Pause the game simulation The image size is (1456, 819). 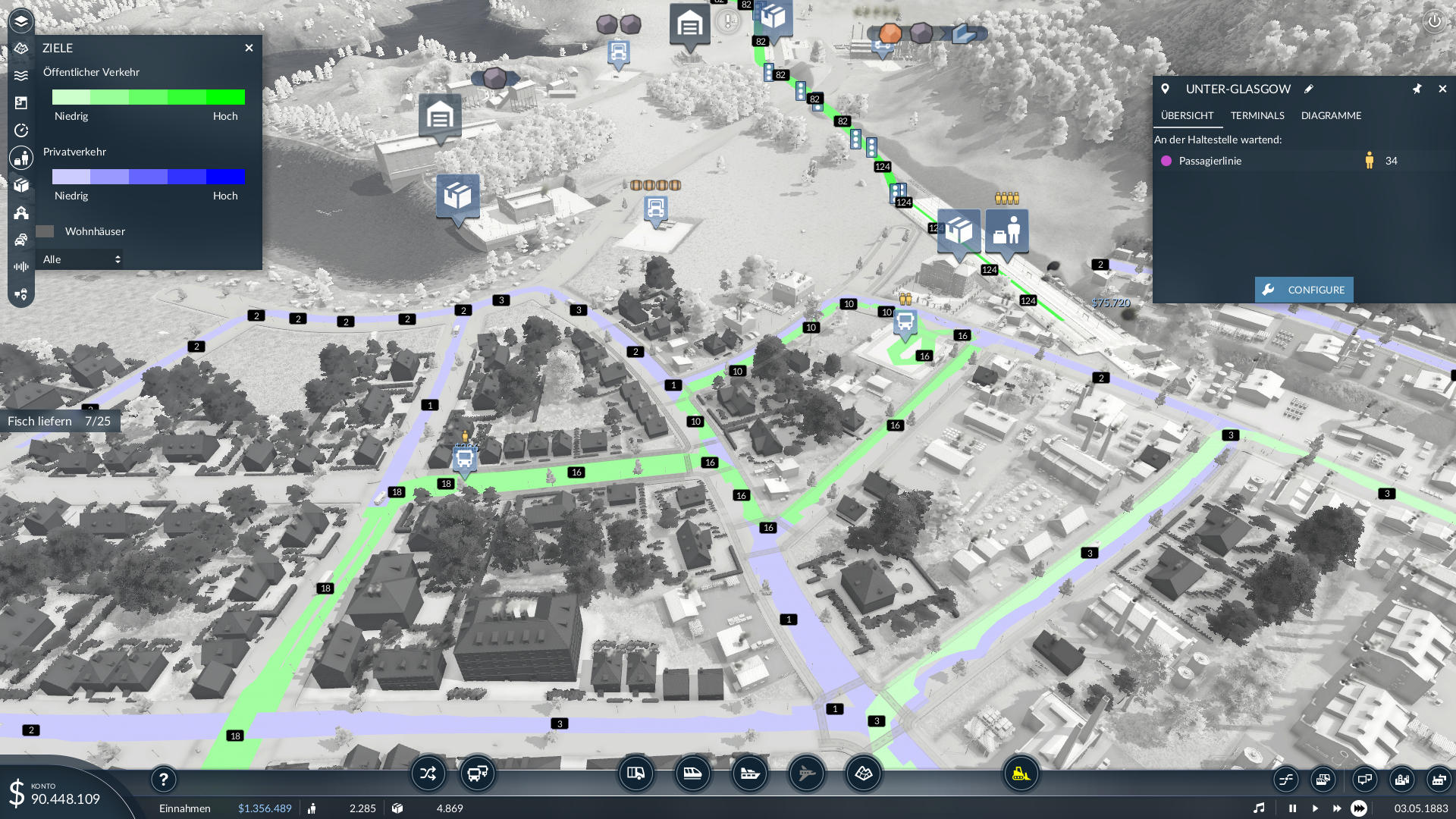[1292, 808]
